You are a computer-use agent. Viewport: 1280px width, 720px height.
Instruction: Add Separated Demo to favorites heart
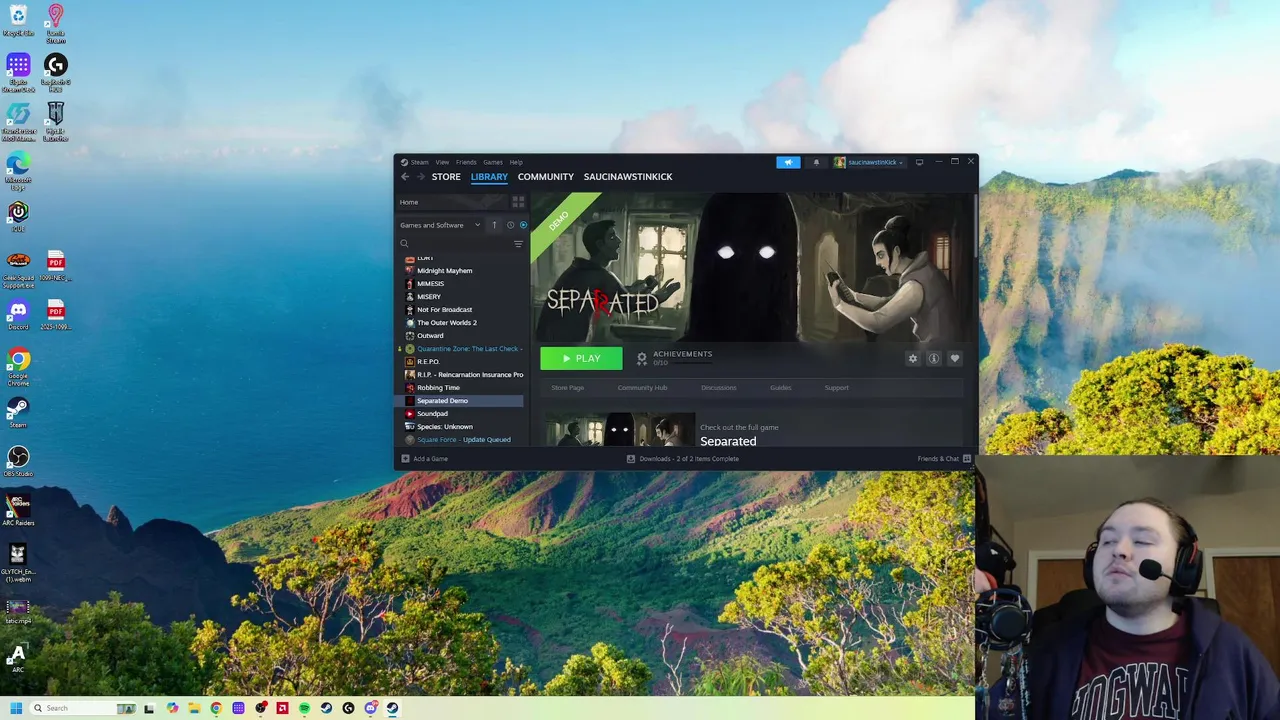955,358
